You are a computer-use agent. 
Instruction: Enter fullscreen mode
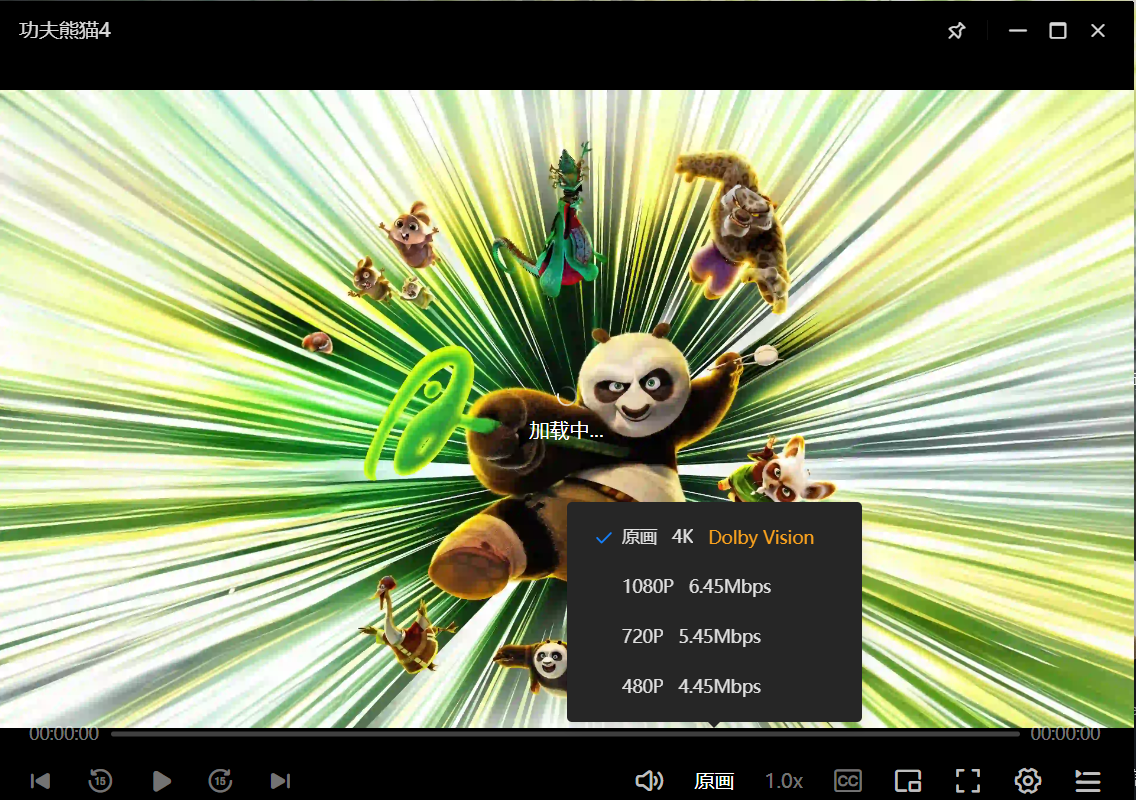(968, 780)
